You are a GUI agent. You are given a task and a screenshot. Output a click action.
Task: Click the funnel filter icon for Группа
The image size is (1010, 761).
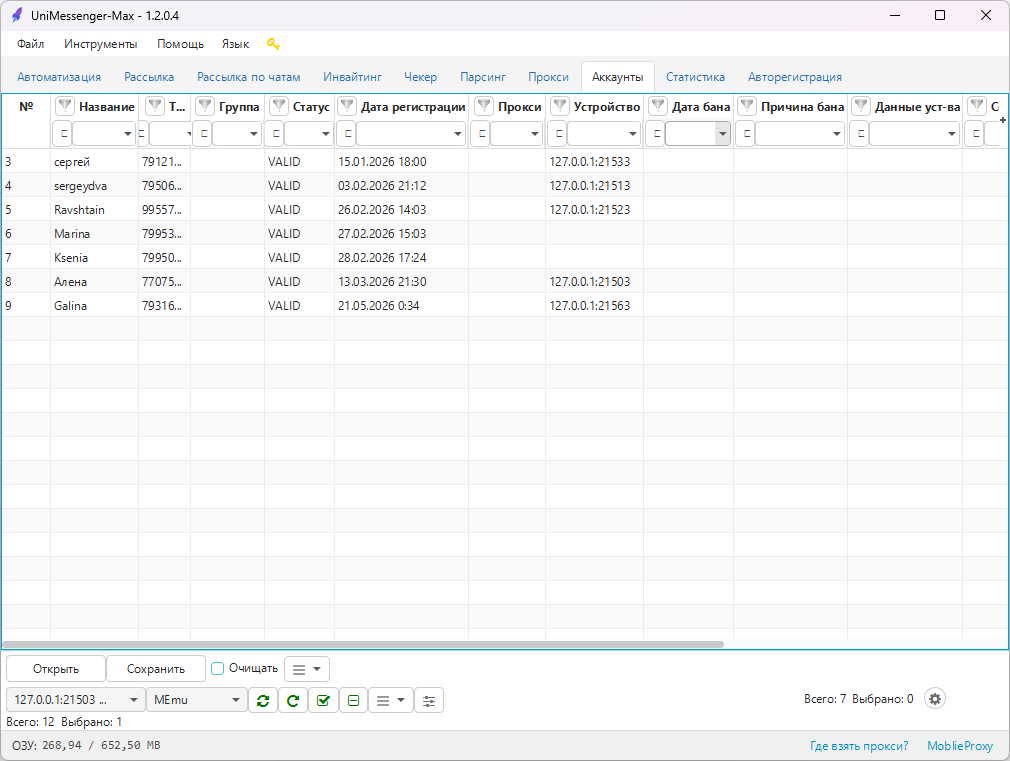click(205, 106)
